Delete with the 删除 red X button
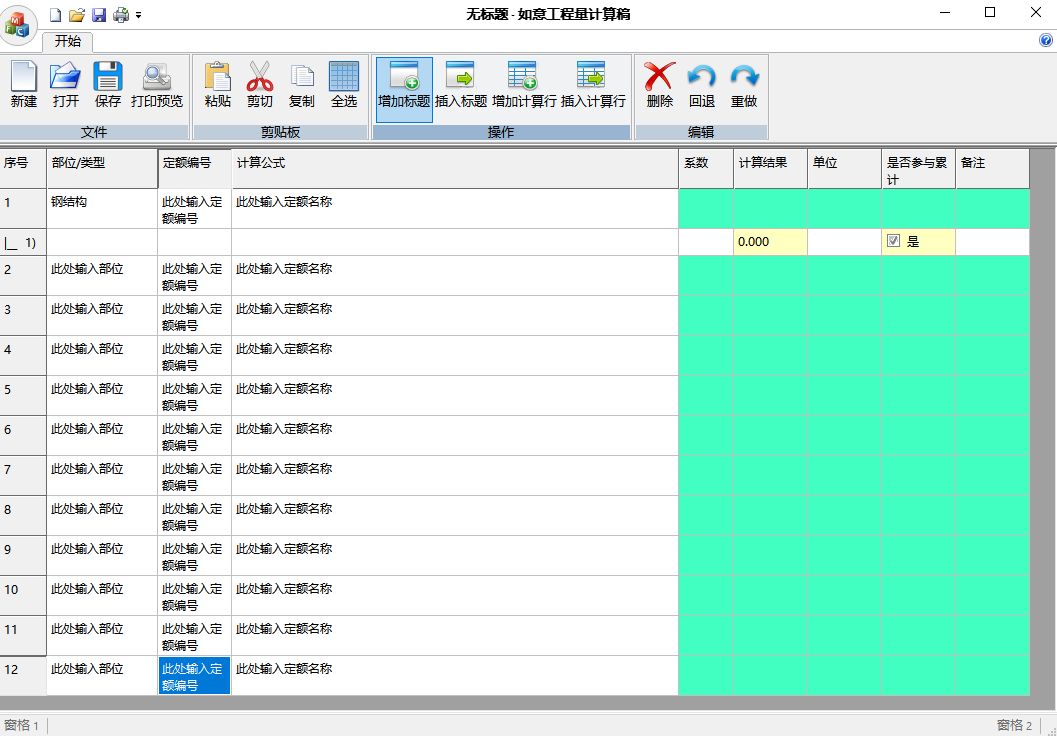This screenshot has height=736, width=1057. point(659,85)
